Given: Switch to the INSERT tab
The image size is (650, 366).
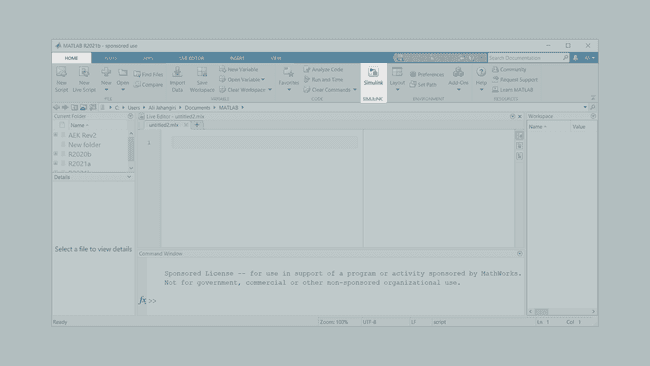Looking at the screenshot, I should pyautogui.click(x=237, y=58).
